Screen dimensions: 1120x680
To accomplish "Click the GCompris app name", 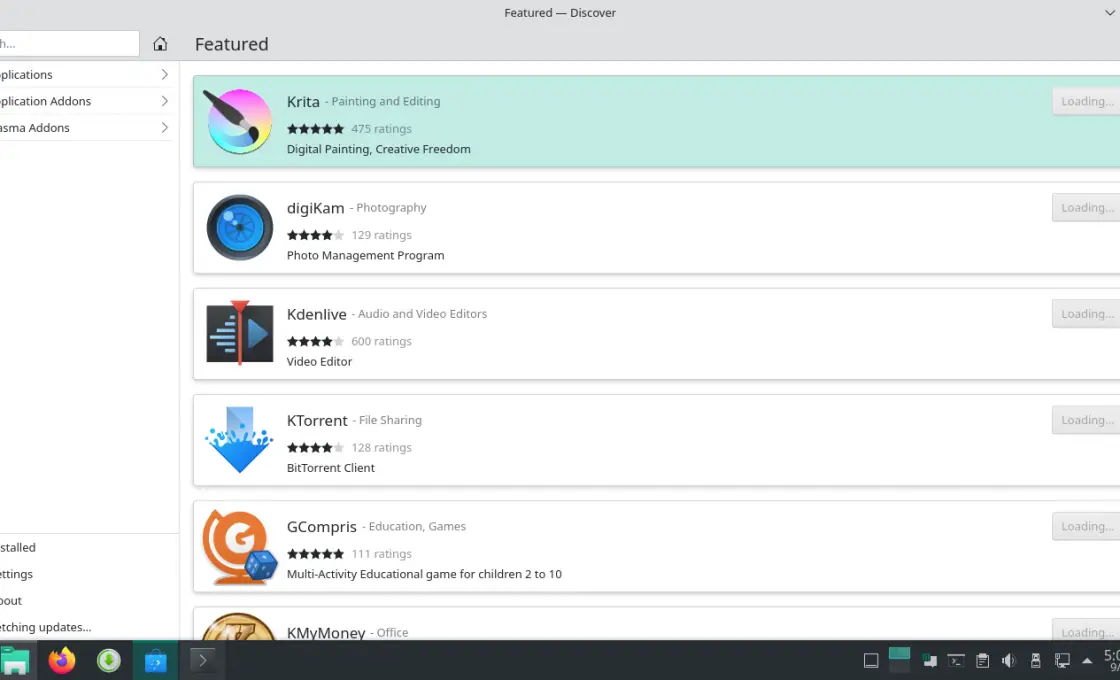I will 321,527.
